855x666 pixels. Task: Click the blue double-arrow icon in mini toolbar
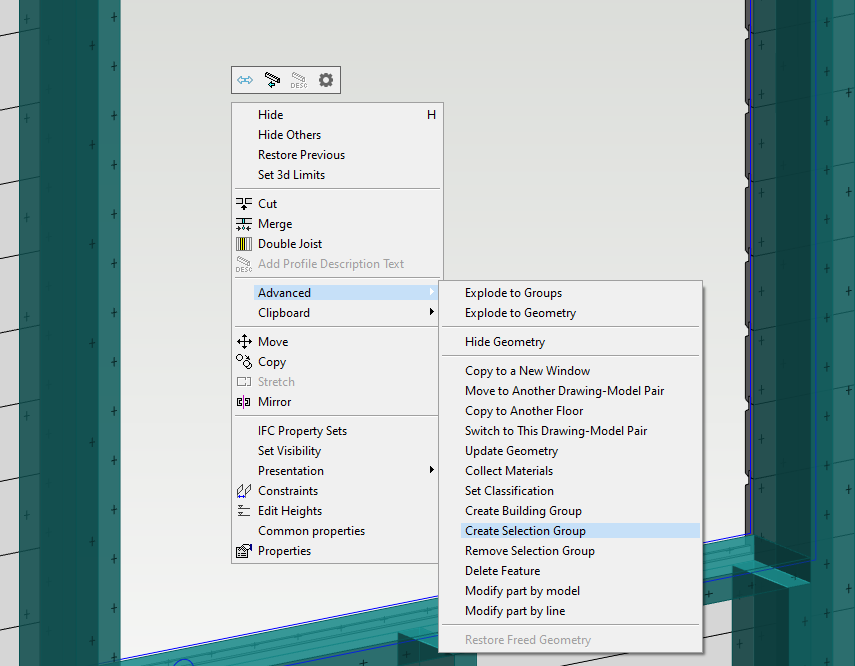click(245, 80)
